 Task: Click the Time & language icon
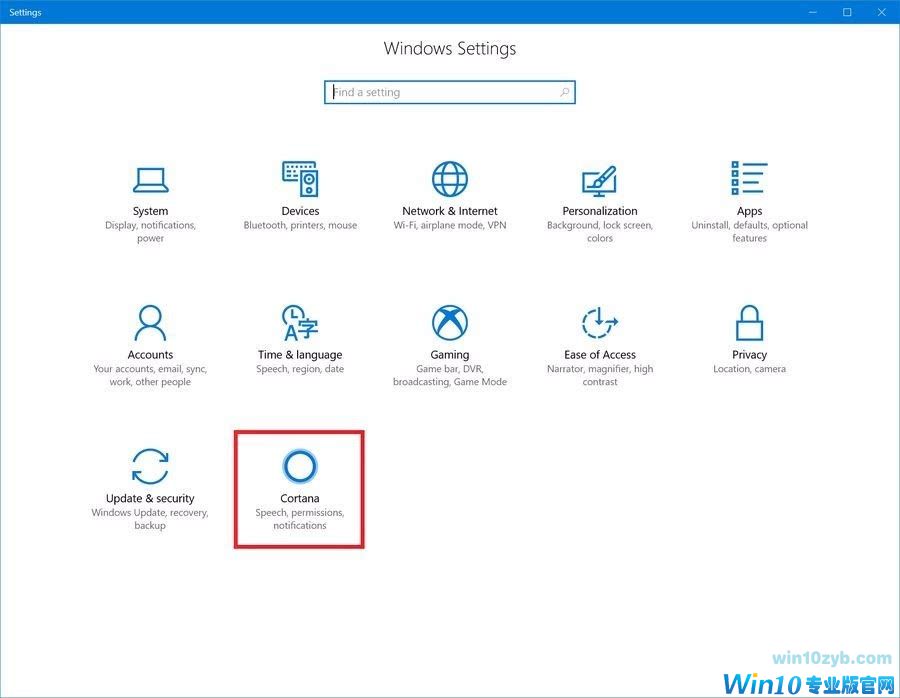tap(300, 323)
